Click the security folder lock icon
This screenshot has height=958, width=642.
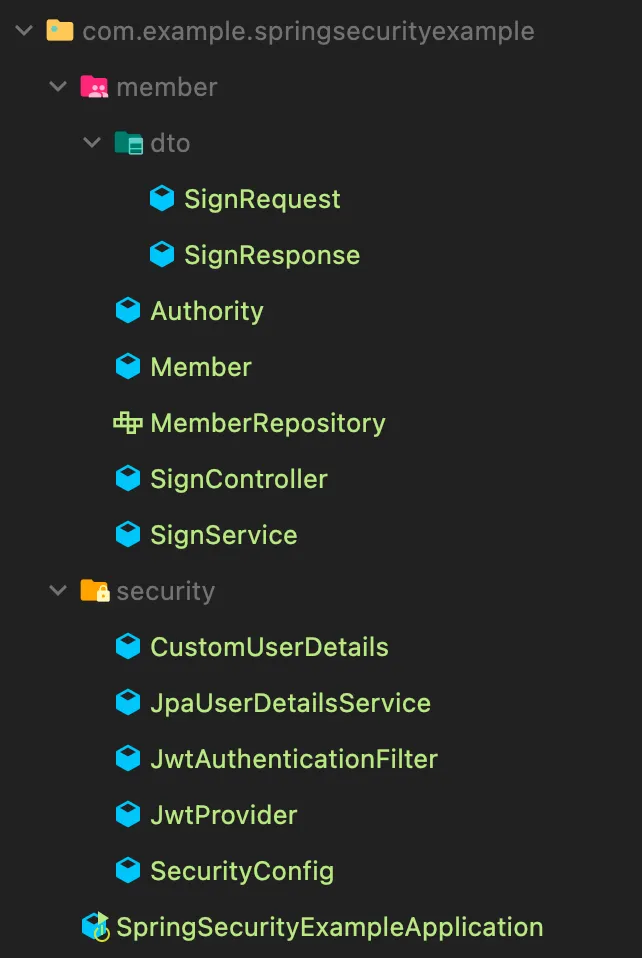(x=94, y=591)
